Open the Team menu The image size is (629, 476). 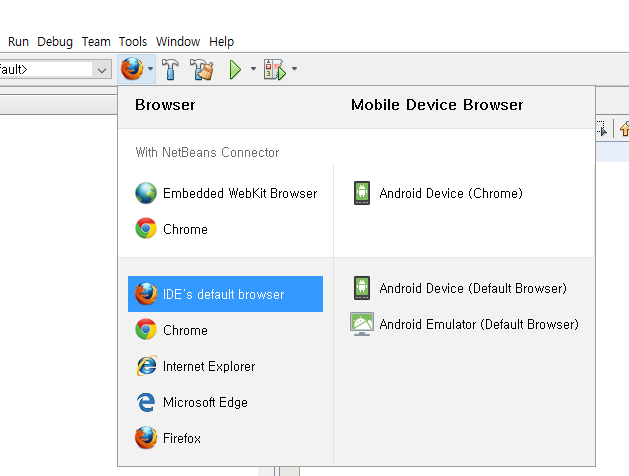[96, 41]
